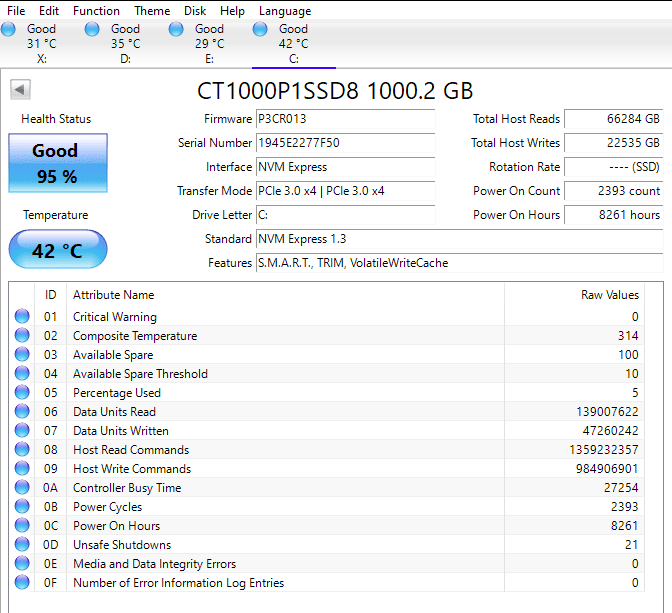Viewport: 672px width, 613px height.
Task: Click the drive title CT1000P1SSD8 1000.2 GB
Action: click(x=335, y=91)
